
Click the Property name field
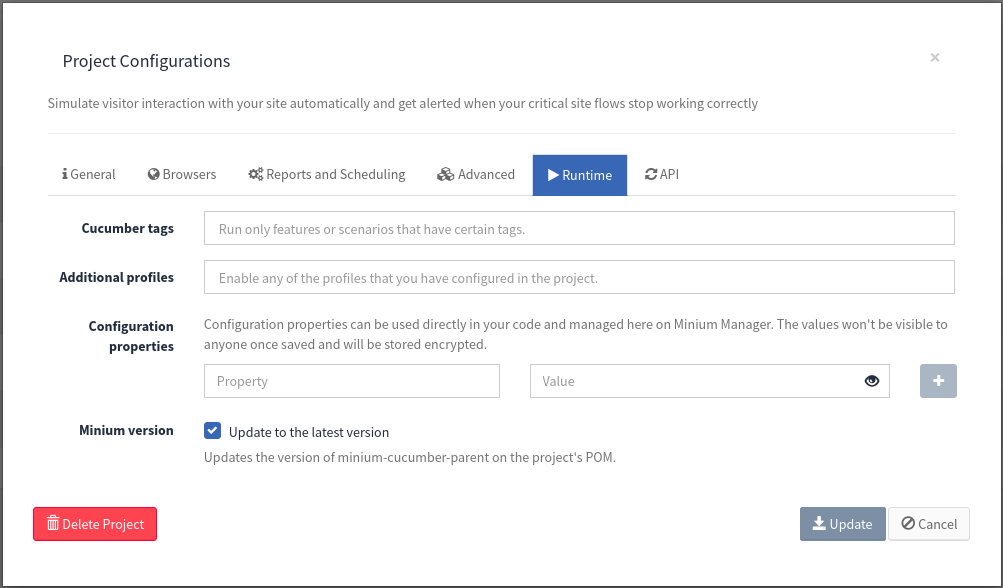(x=352, y=381)
